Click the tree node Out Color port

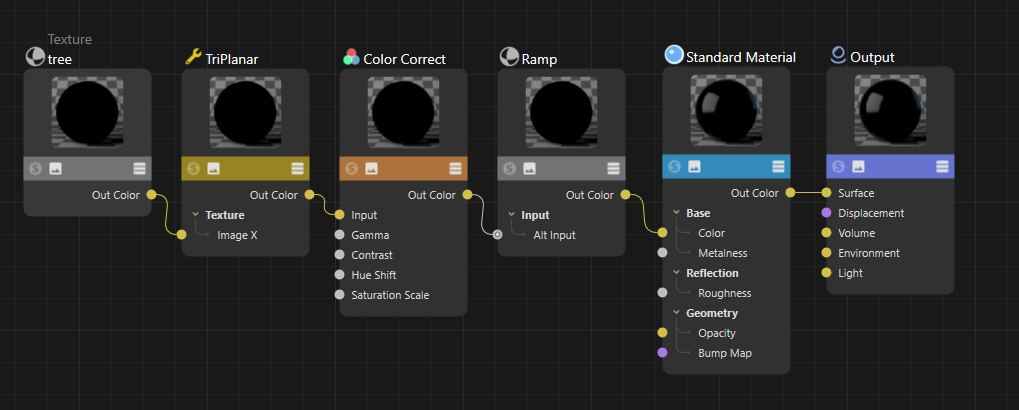tap(151, 194)
